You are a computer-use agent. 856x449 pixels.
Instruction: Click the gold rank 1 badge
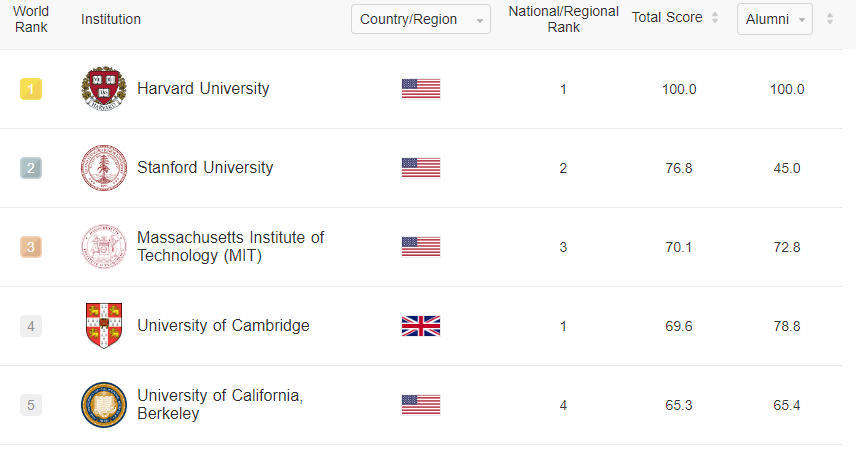tap(31, 89)
